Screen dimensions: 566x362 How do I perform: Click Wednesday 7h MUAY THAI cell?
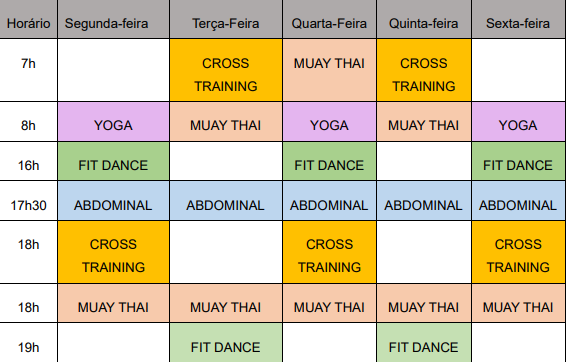330,70
